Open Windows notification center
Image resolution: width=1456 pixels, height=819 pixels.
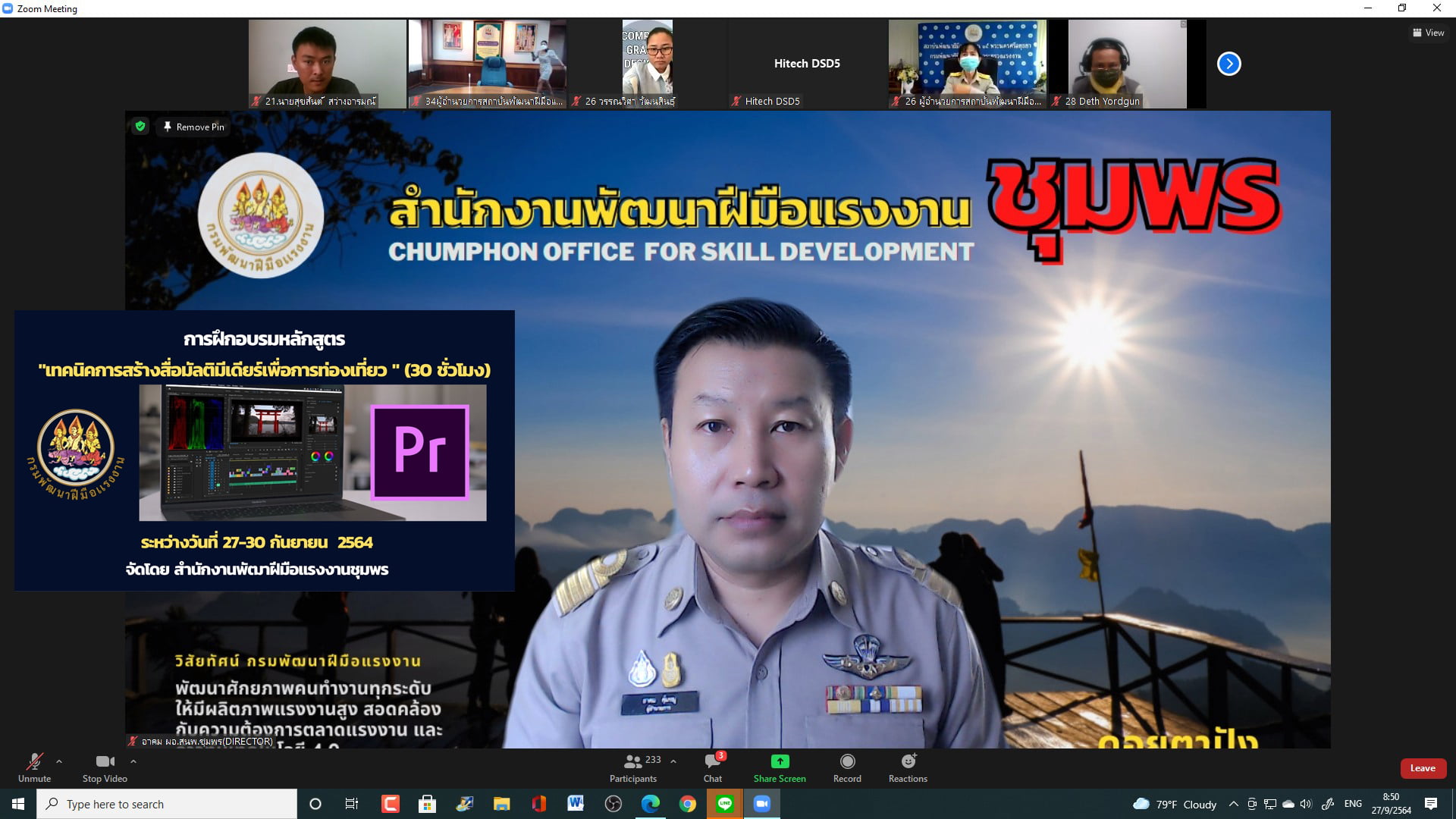pyautogui.click(x=1431, y=804)
